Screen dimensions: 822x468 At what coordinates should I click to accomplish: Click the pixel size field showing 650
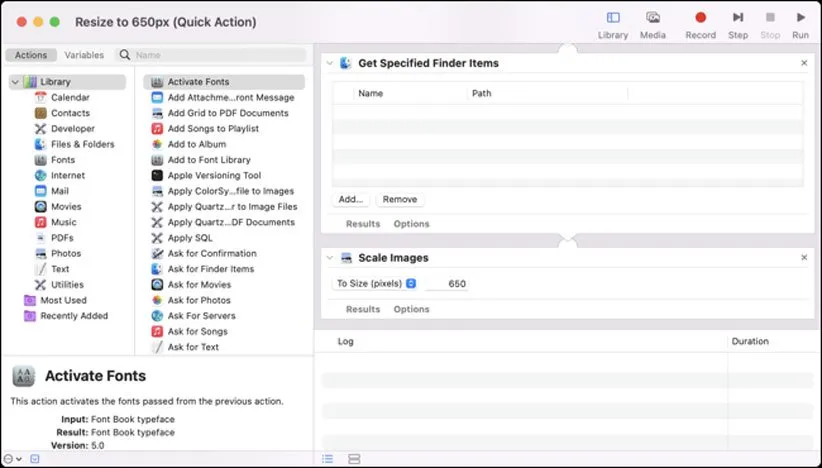448,284
